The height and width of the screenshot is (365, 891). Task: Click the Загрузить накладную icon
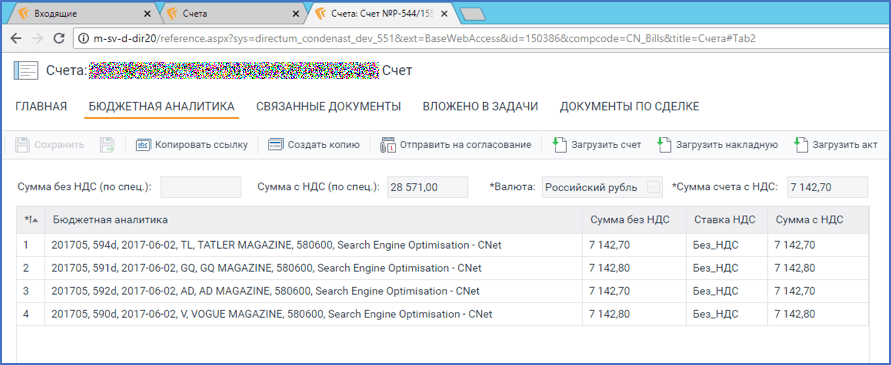[x=663, y=145]
